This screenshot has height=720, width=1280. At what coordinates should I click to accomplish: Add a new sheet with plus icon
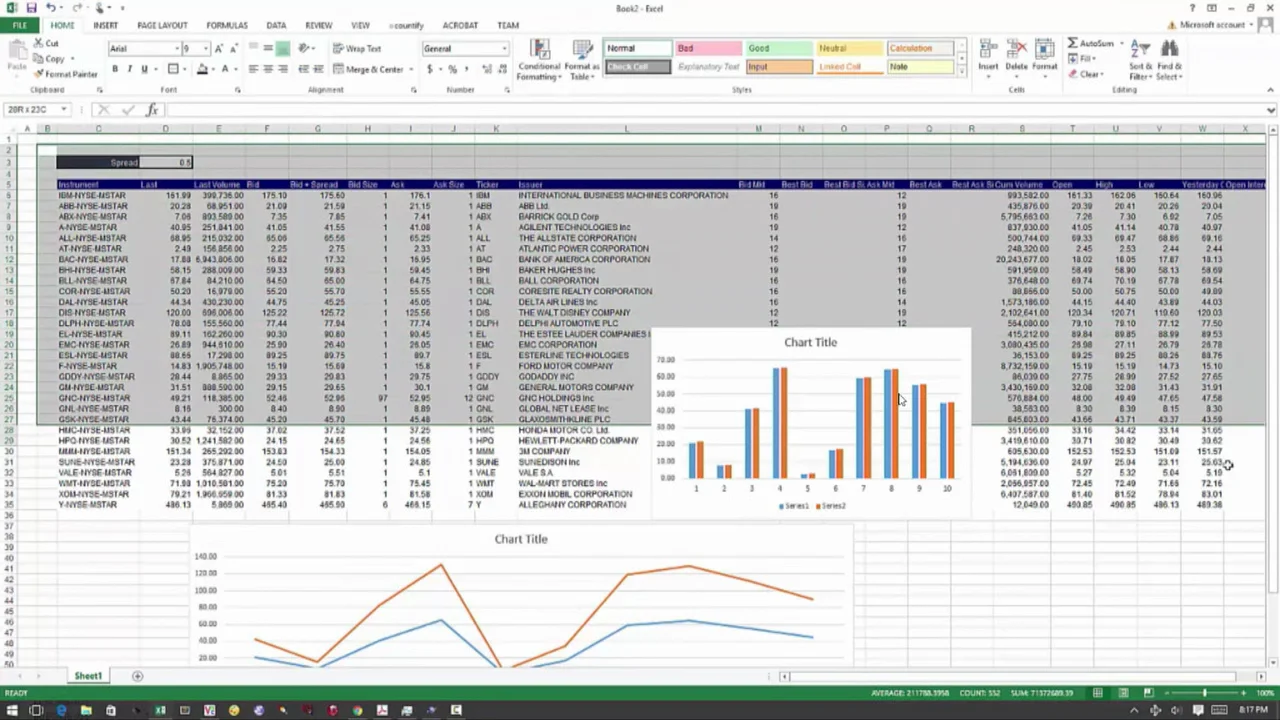click(x=137, y=676)
